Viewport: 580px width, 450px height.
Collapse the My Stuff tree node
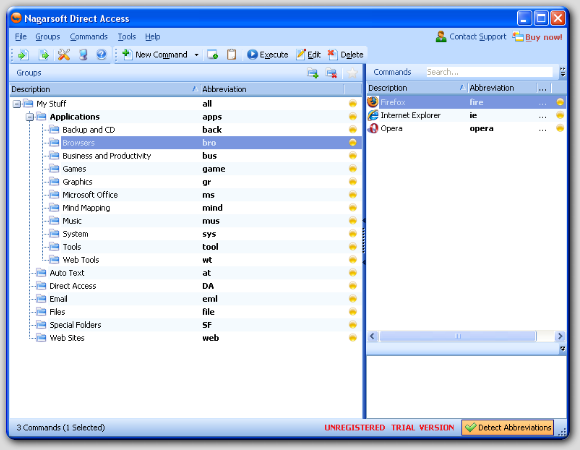(x=17, y=104)
